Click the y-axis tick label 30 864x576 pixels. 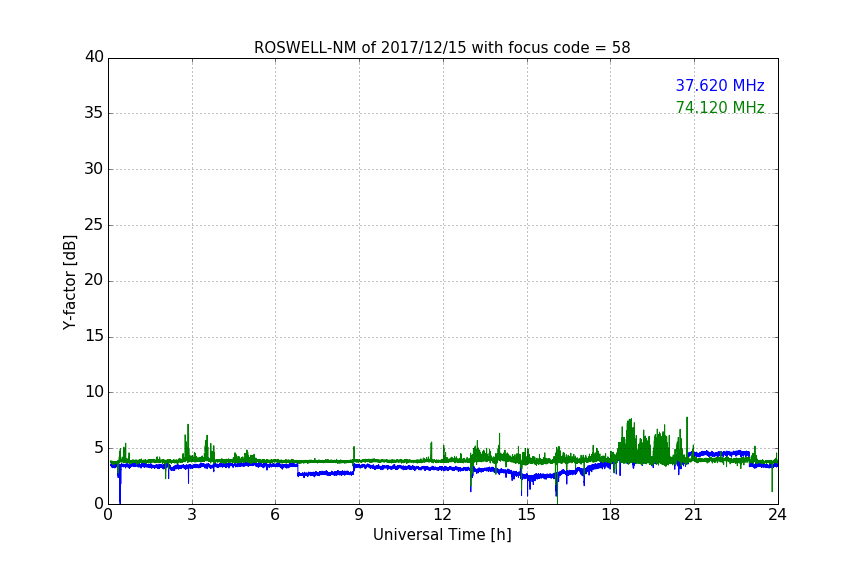point(94,169)
